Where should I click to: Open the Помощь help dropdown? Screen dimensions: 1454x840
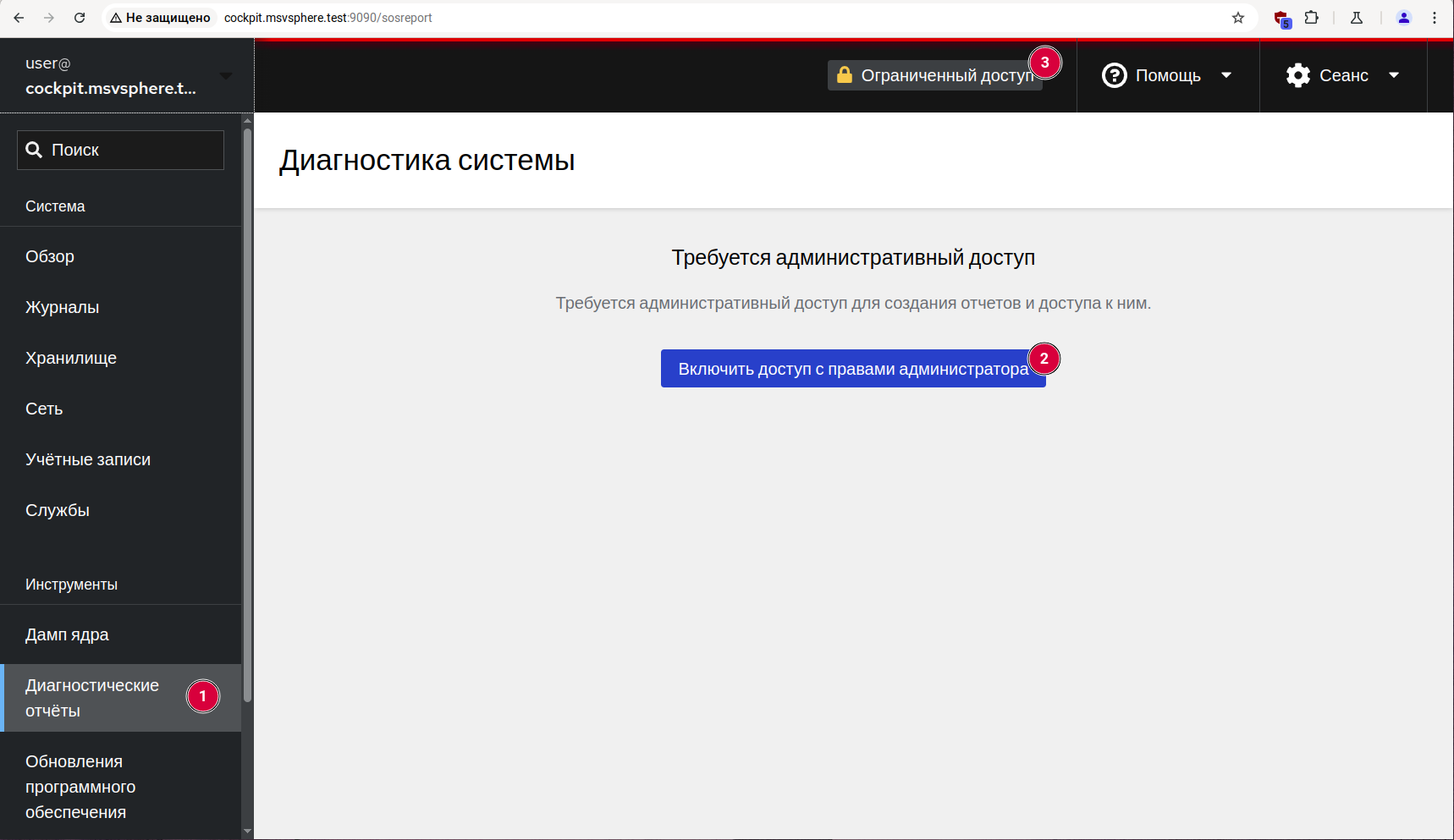click(1167, 75)
